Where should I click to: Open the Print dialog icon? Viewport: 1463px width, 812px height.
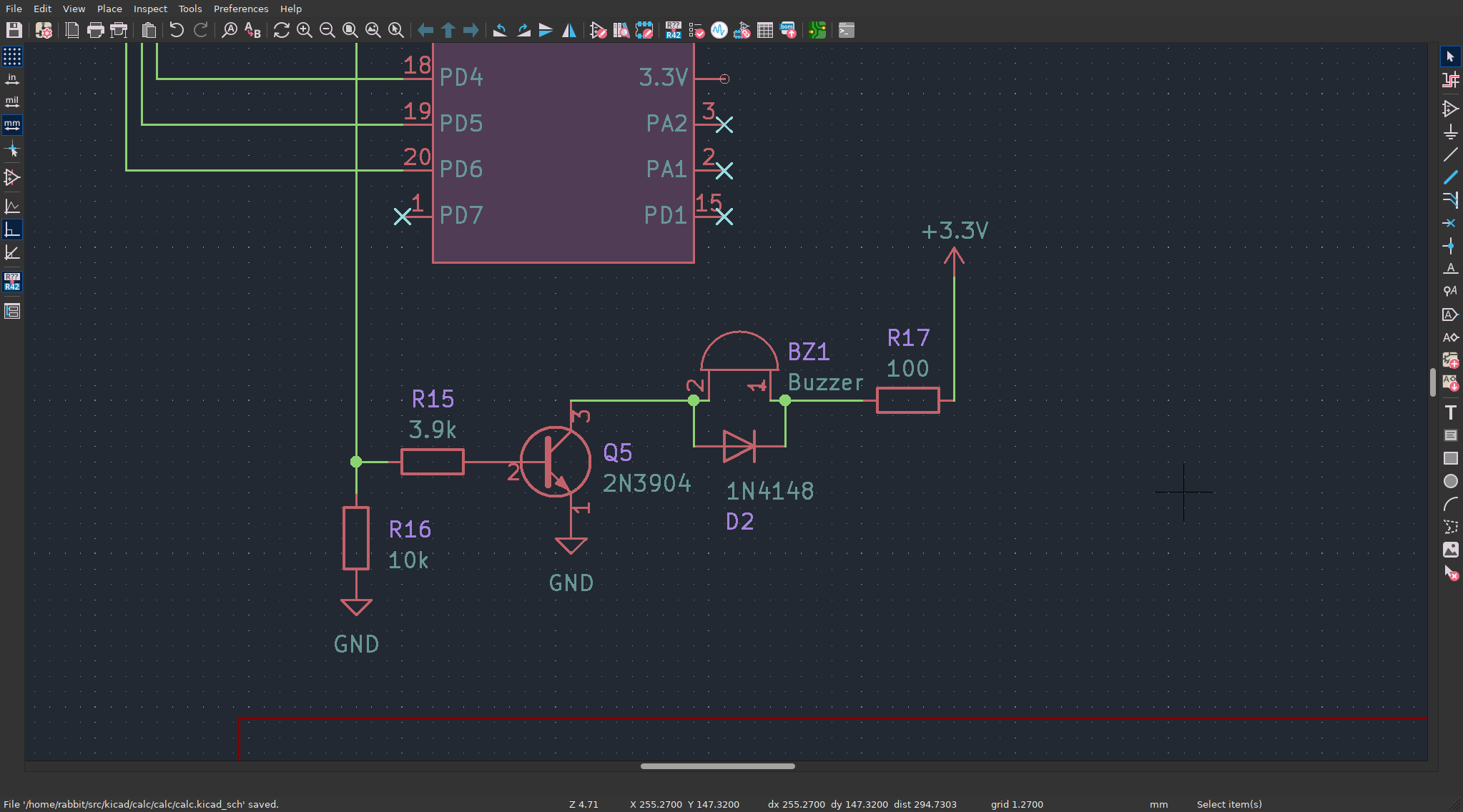tap(95, 30)
